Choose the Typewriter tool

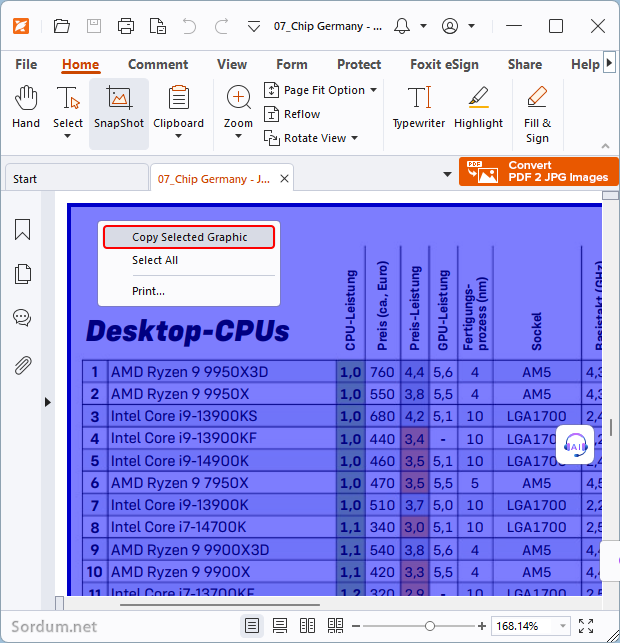pyautogui.click(x=418, y=108)
